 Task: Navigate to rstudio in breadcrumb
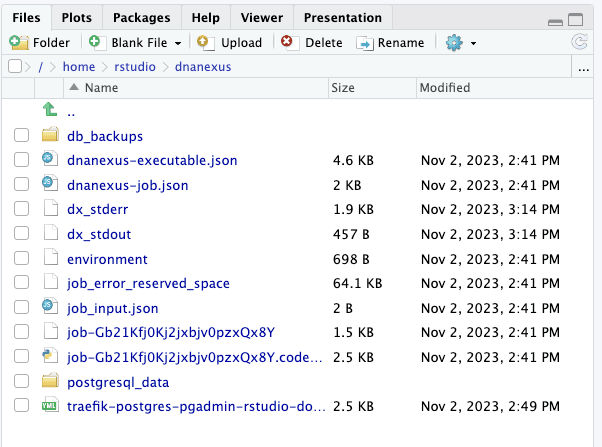click(x=135, y=67)
